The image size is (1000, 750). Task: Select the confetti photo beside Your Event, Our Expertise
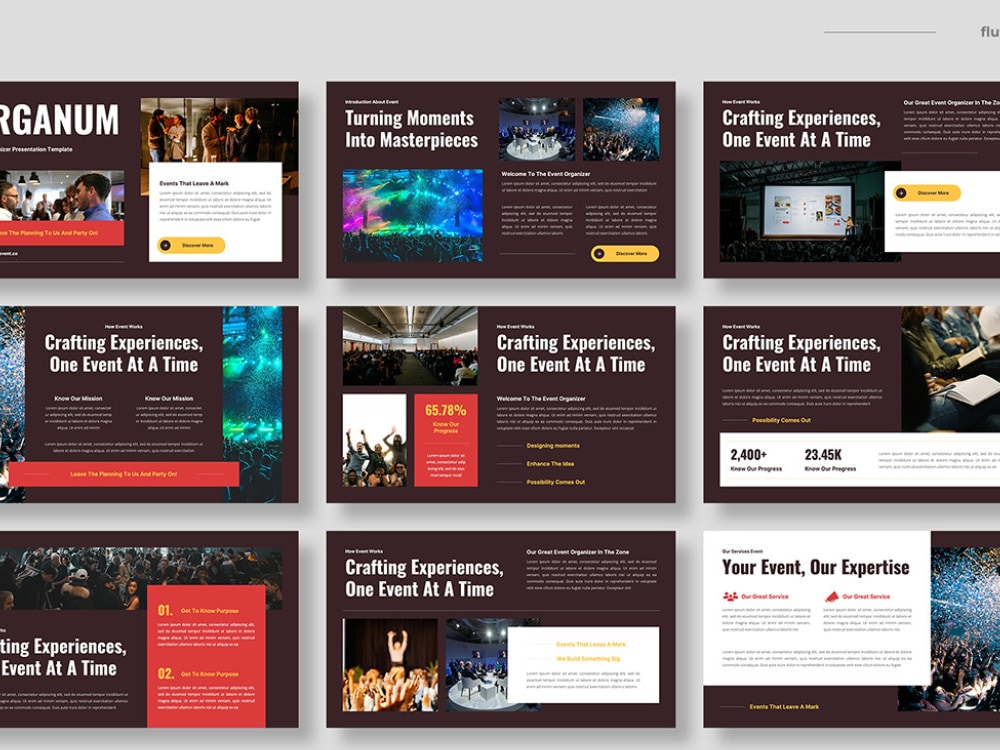[966, 628]
